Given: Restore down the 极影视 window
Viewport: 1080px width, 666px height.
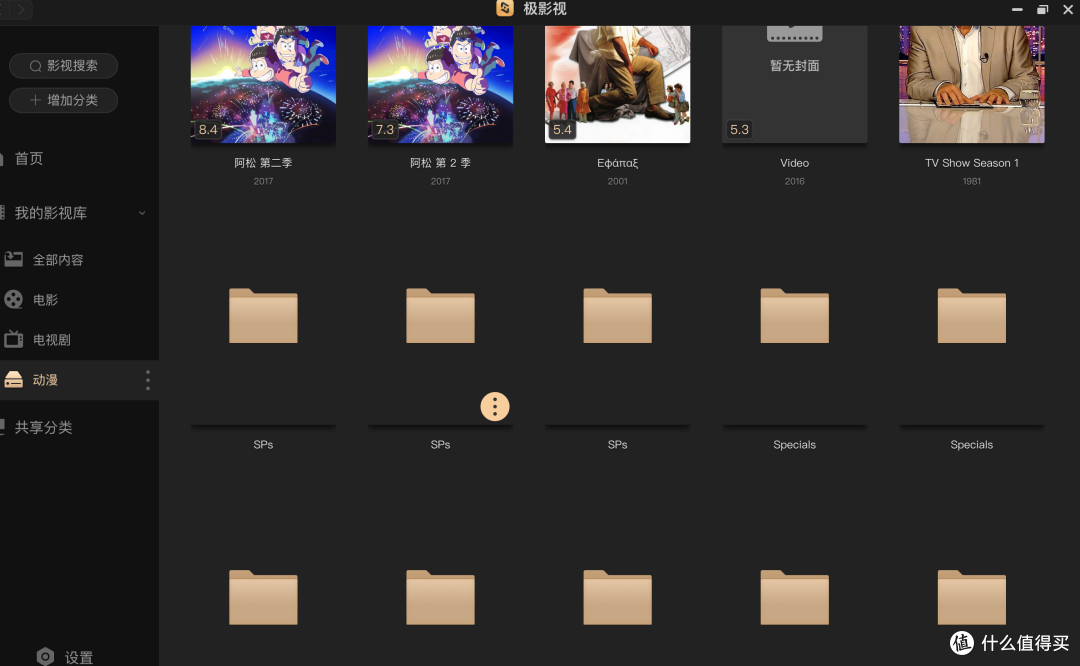Looking at the screenshot, I should point(1042,10).
